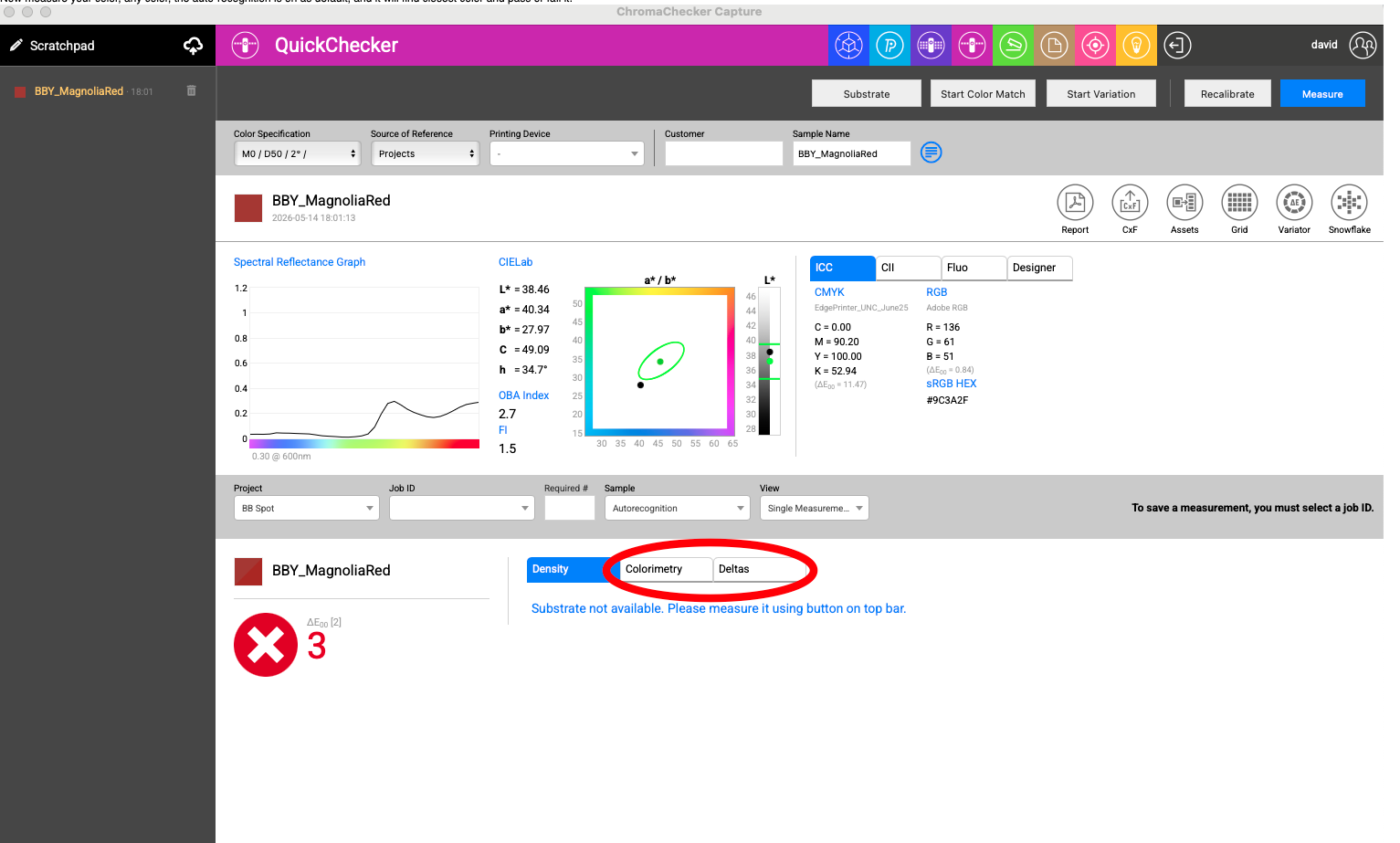Click the Spectral Reflectance Graph link
Screen dimensions: 1400x843
coord(300,262)
